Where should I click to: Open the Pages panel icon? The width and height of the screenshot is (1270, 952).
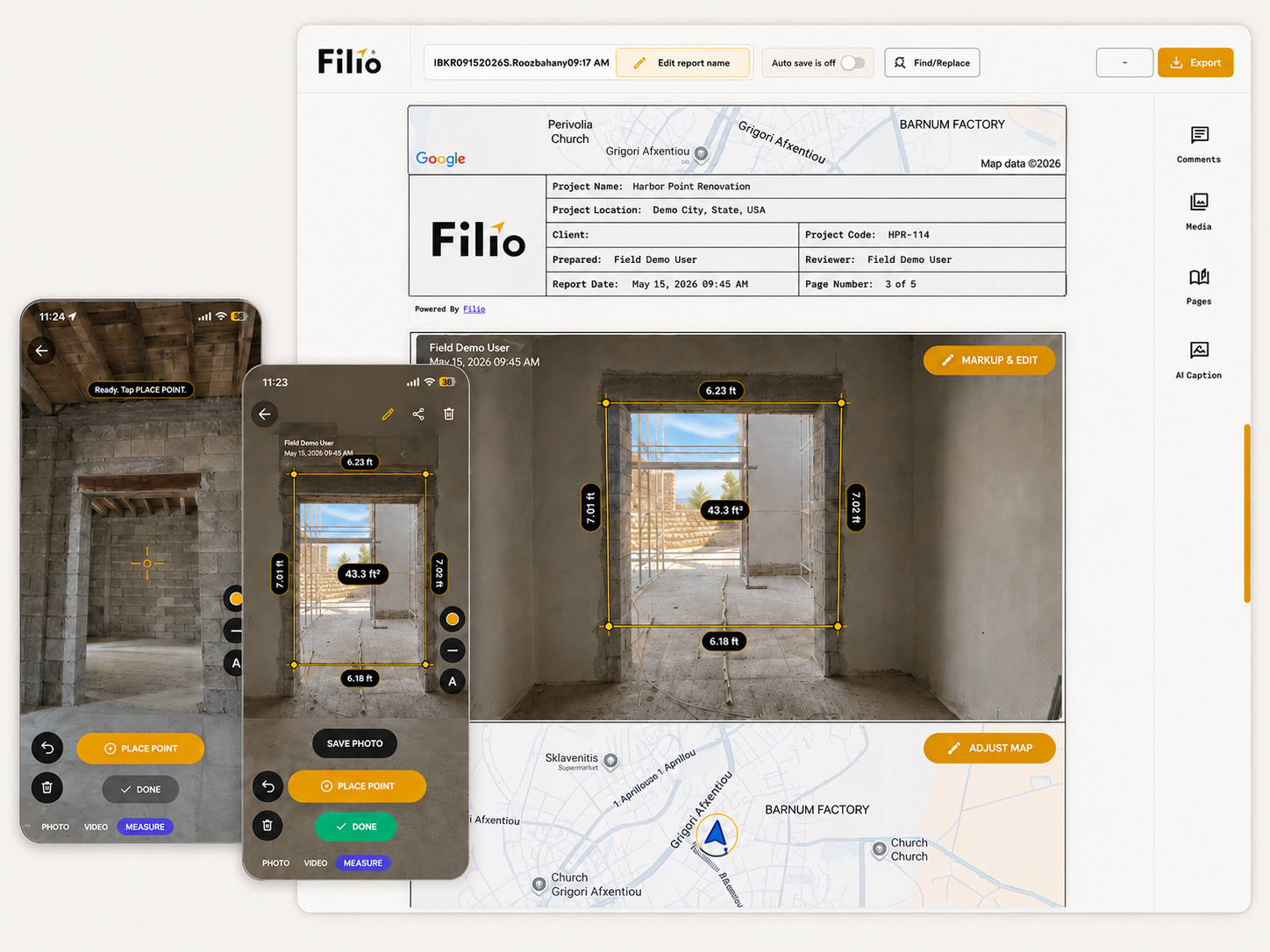[x=1199, y=287]
